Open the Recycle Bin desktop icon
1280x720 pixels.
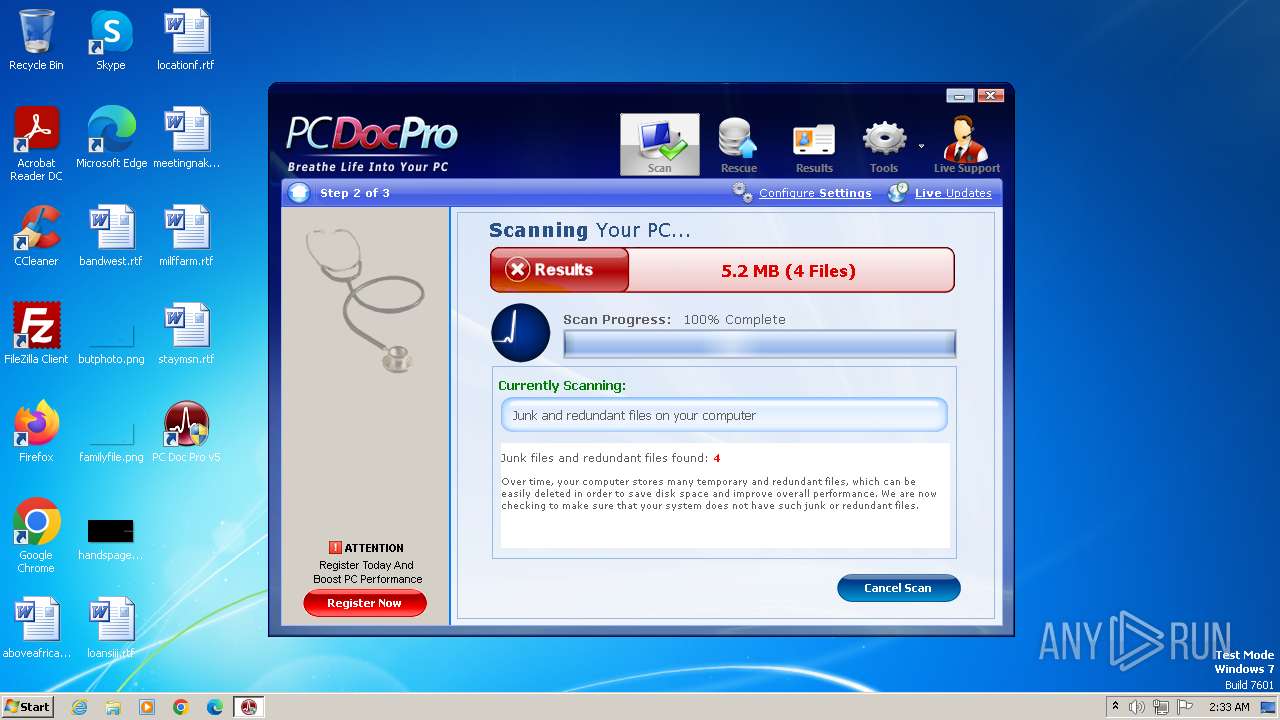coord(36,40)
